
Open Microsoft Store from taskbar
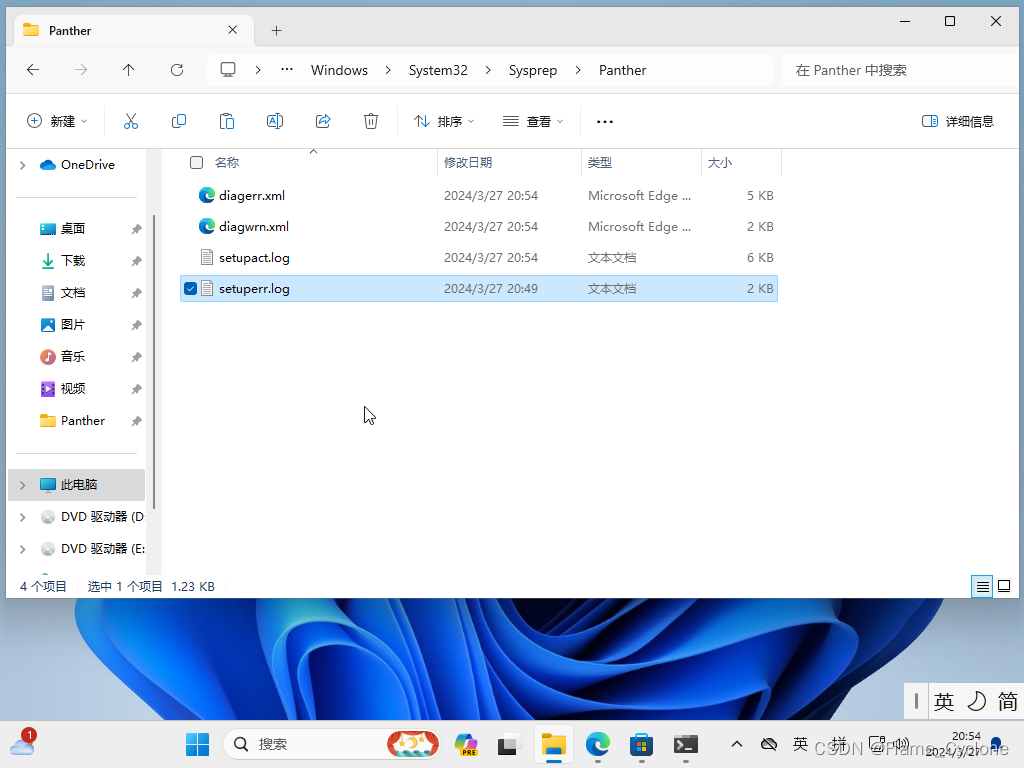pyautogui.click(x=641, y=744)
